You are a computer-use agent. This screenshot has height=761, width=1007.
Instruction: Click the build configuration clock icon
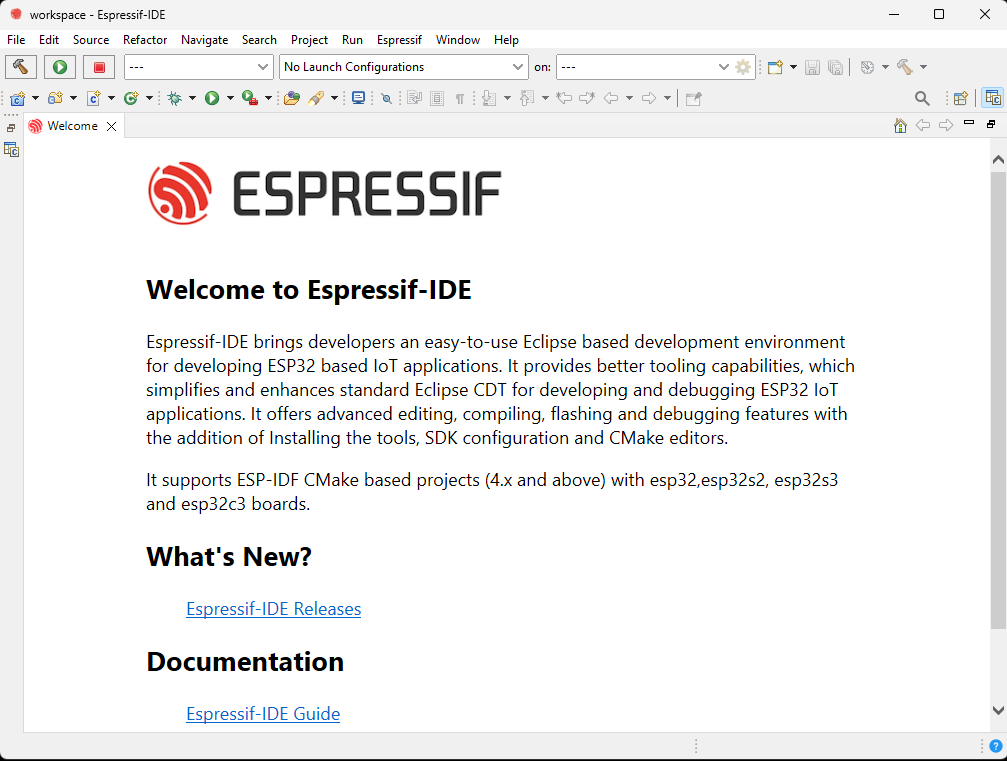click(867, 67)
